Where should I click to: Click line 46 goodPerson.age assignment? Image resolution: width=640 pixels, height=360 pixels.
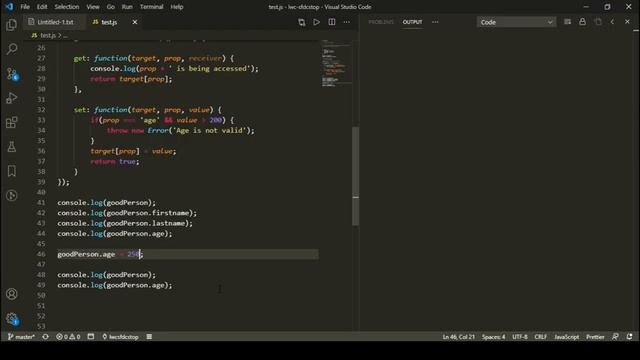click(x=100, y=254)
